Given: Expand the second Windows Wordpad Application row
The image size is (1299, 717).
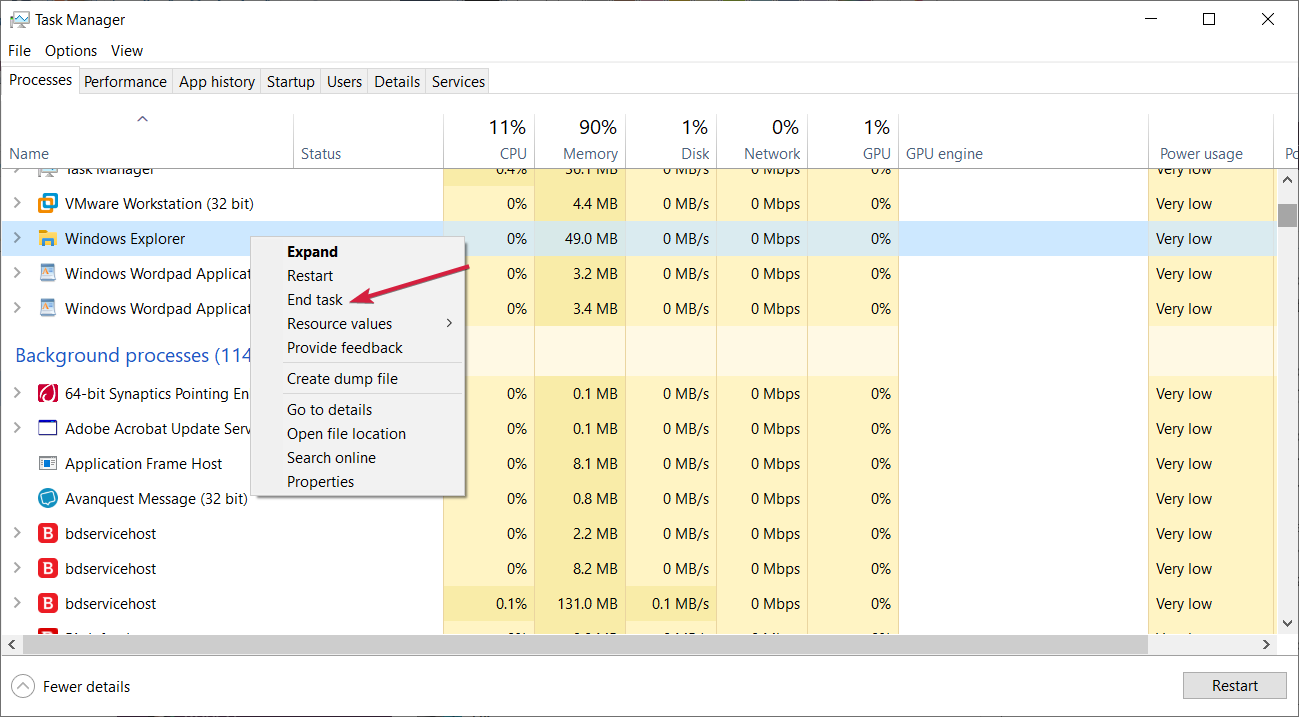Looking at the screenshot, I should point(17,309).
